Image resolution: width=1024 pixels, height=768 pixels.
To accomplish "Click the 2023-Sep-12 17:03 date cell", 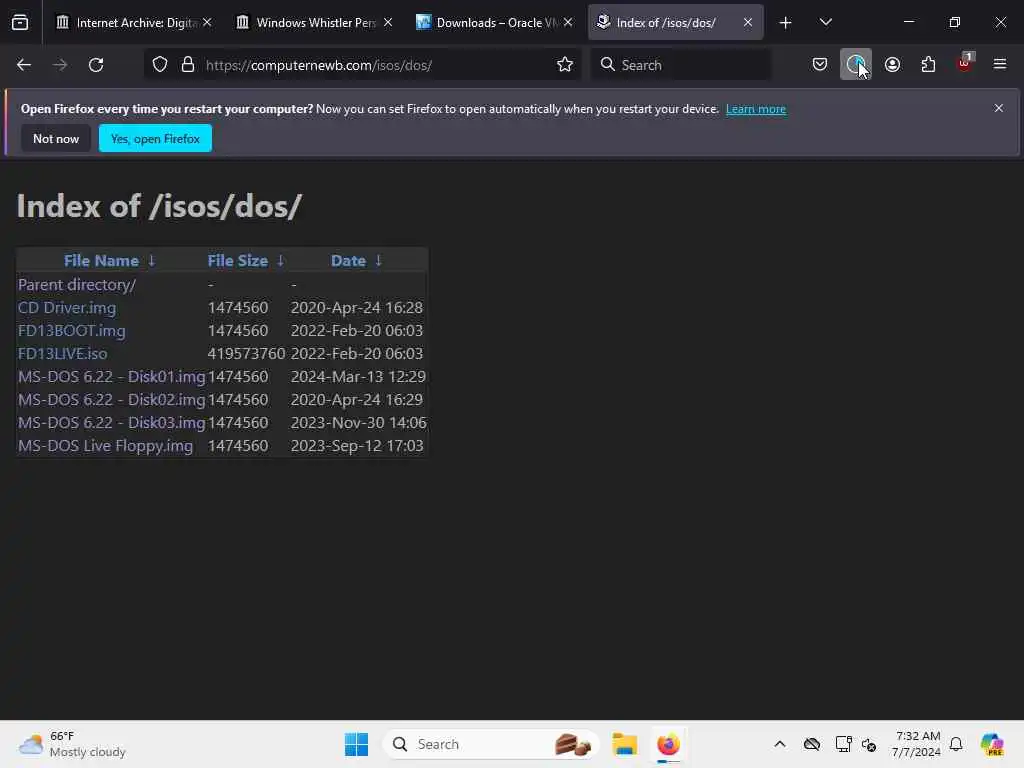I will point(357,445).
